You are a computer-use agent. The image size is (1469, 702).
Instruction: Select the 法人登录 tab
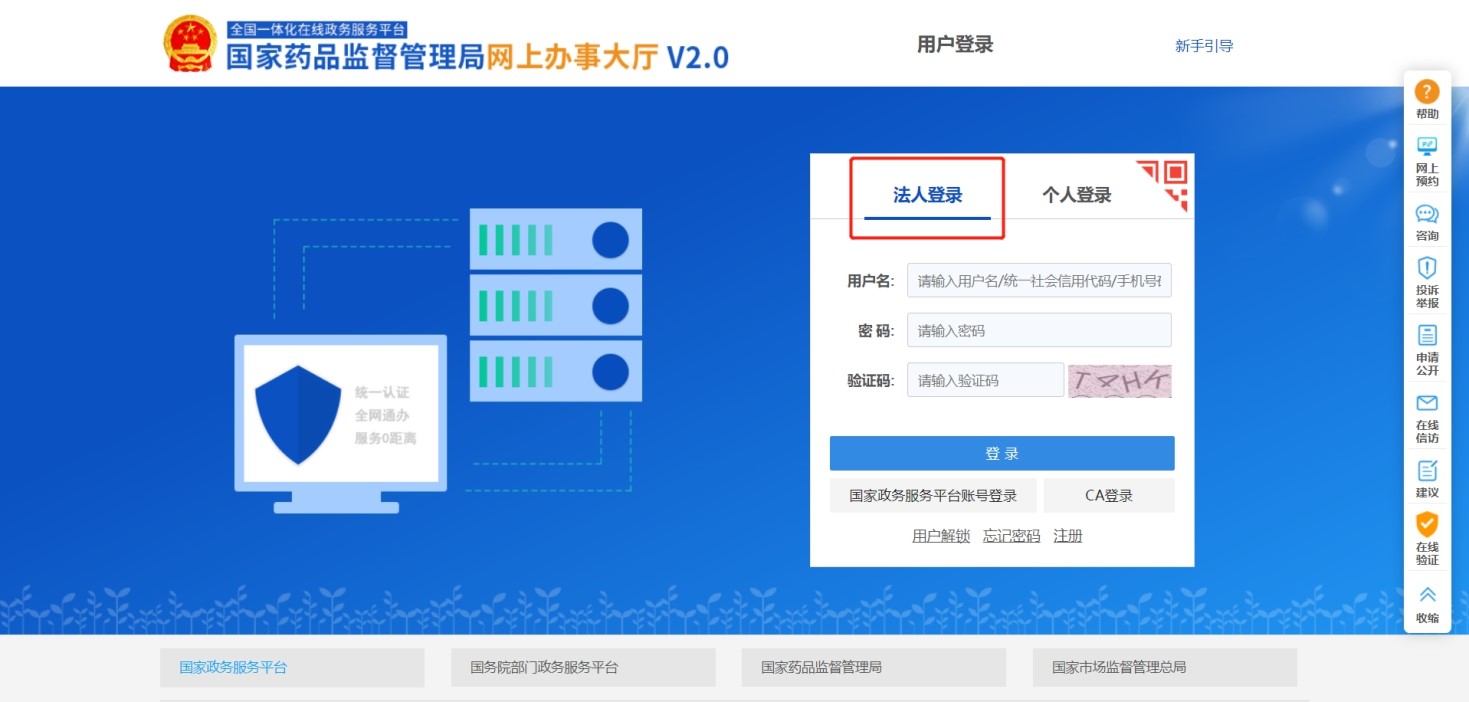(925, 195)
